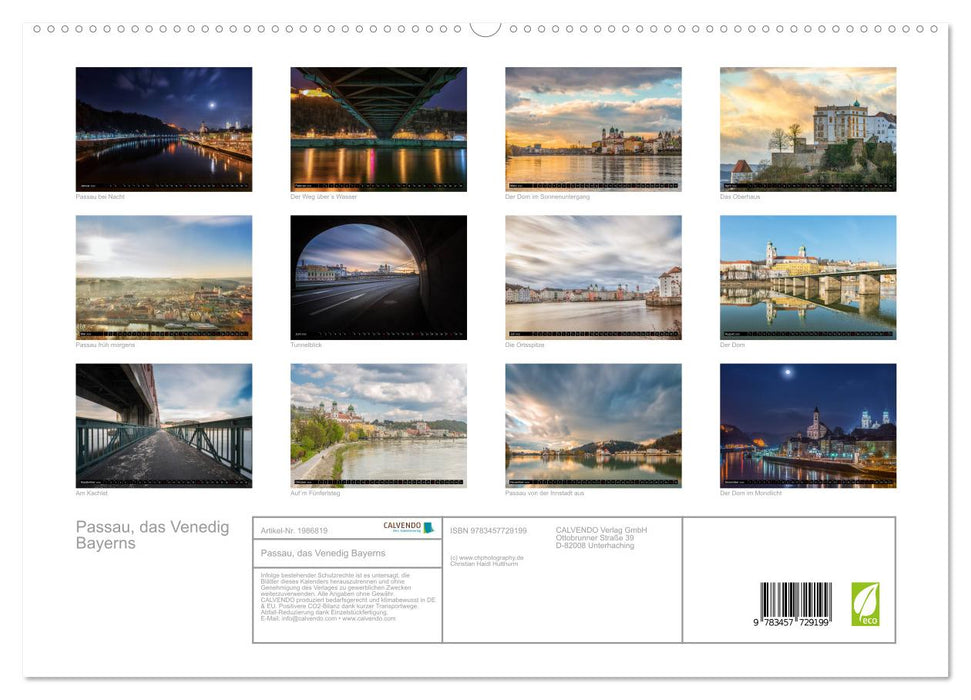Open the "Das Oberhaus" month image
Screen dimensions: 971x700
tap(807, 128)
